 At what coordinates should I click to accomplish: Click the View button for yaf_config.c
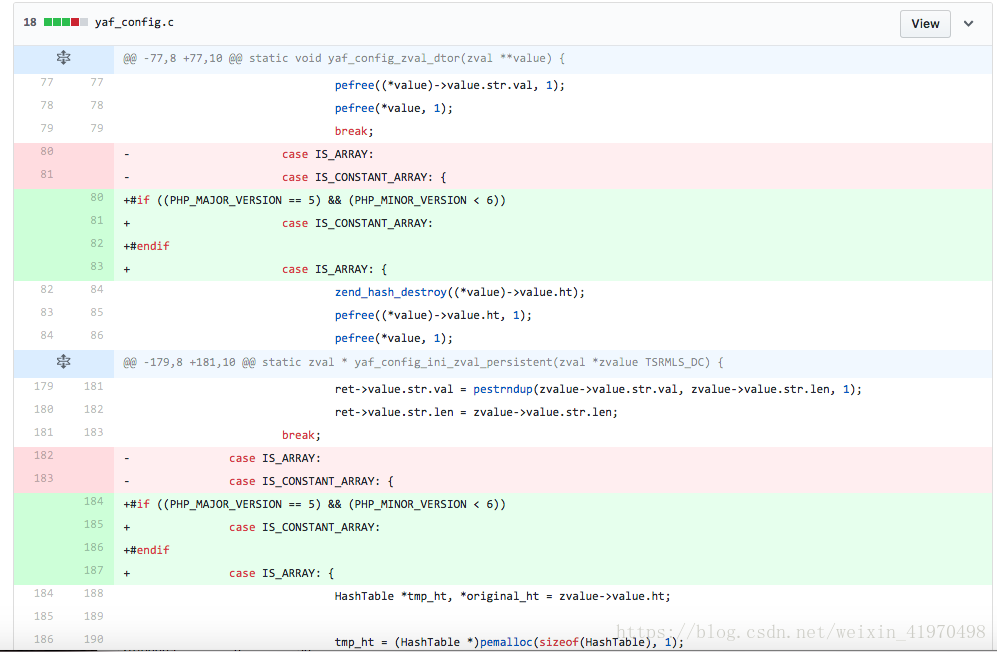pyautogui.click(x=925, y=24)
